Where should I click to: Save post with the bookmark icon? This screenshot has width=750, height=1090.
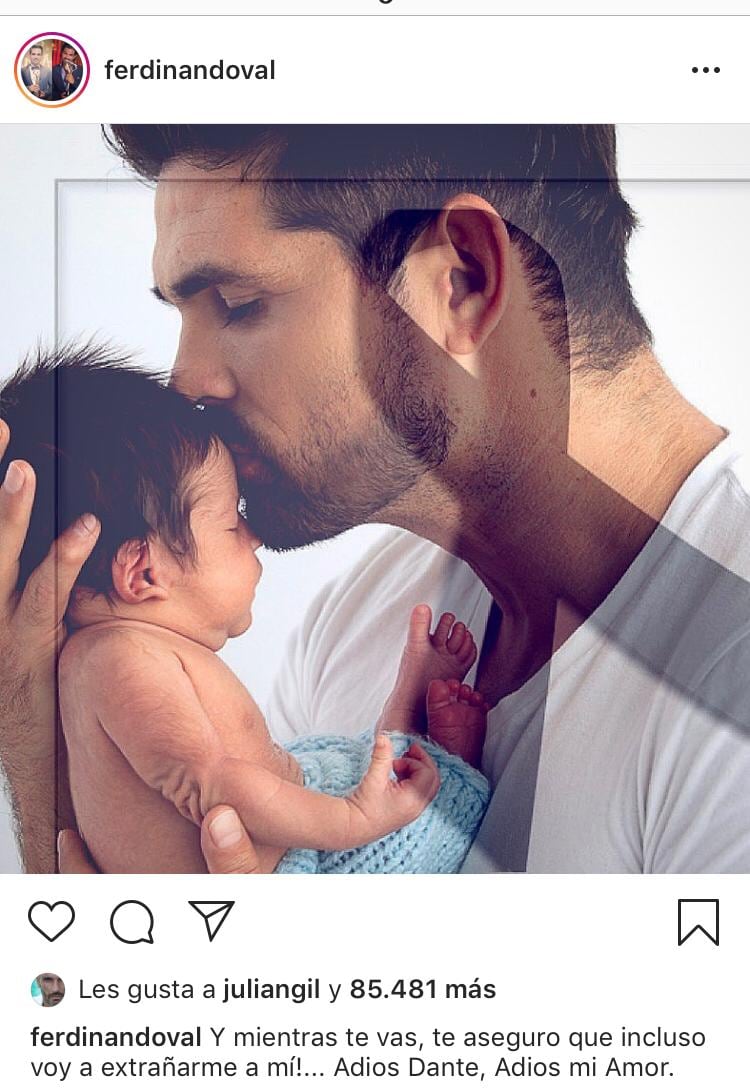[698, 922]
